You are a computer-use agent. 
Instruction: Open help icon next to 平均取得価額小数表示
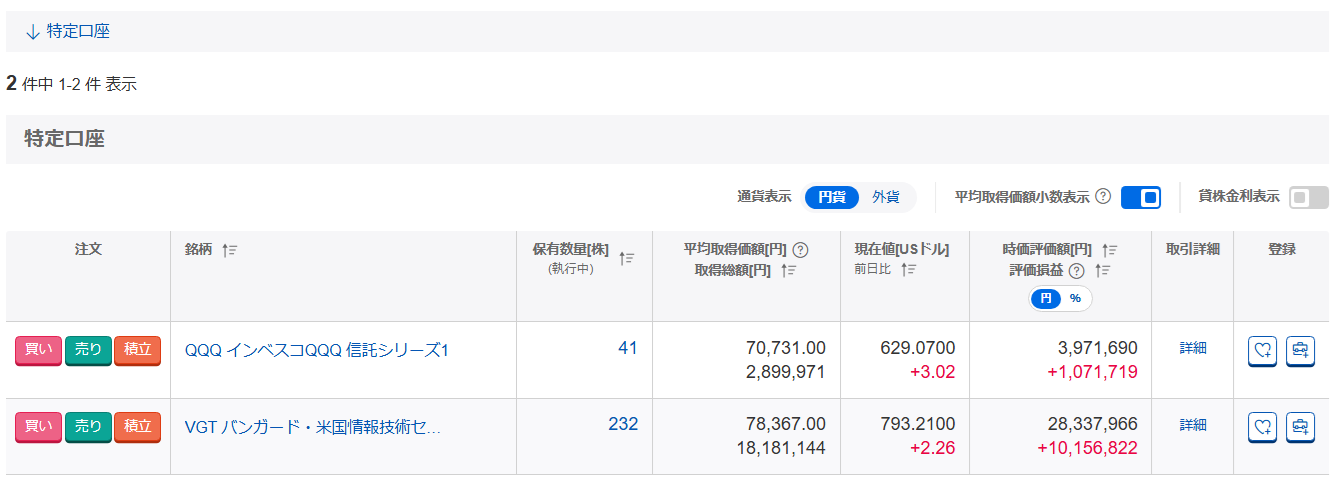(x=1103, y=196)
